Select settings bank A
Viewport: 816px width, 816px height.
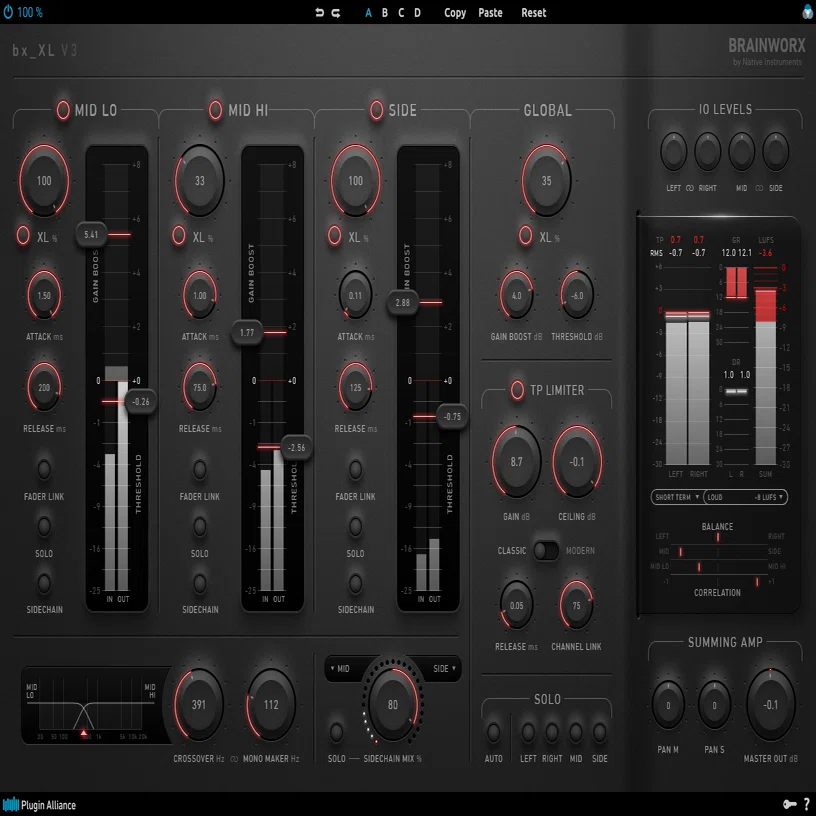click(368, 12)
